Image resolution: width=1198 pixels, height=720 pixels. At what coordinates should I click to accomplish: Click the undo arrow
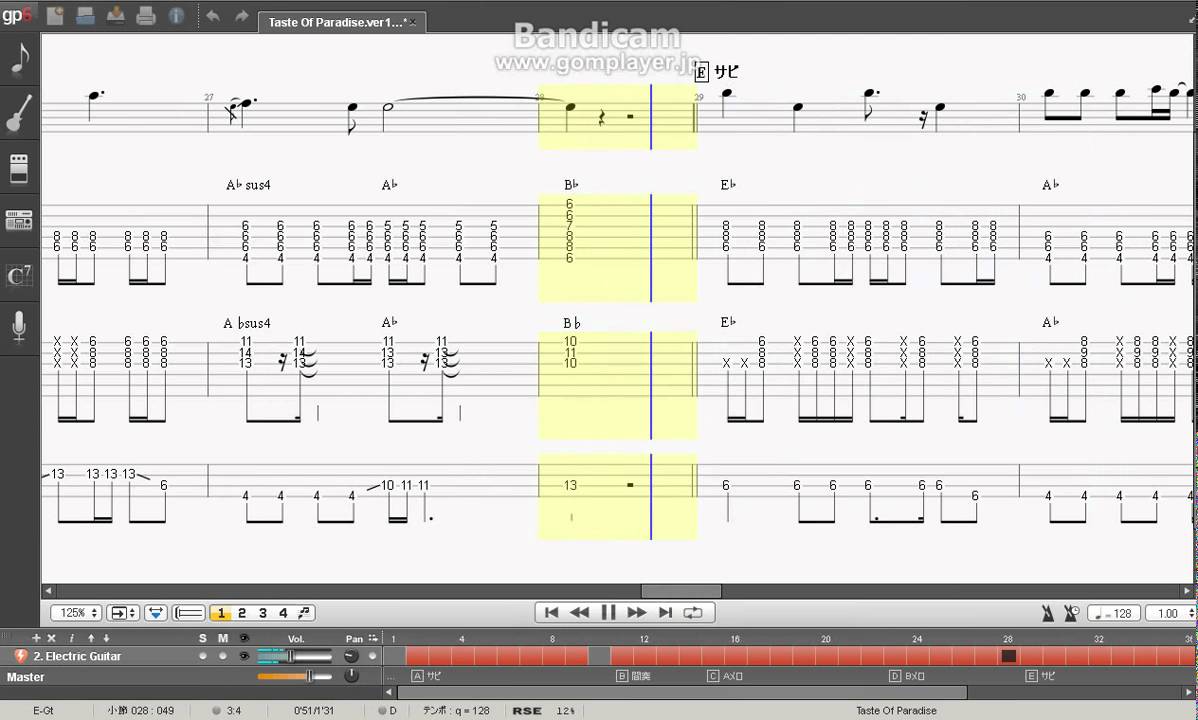[212, 16]
